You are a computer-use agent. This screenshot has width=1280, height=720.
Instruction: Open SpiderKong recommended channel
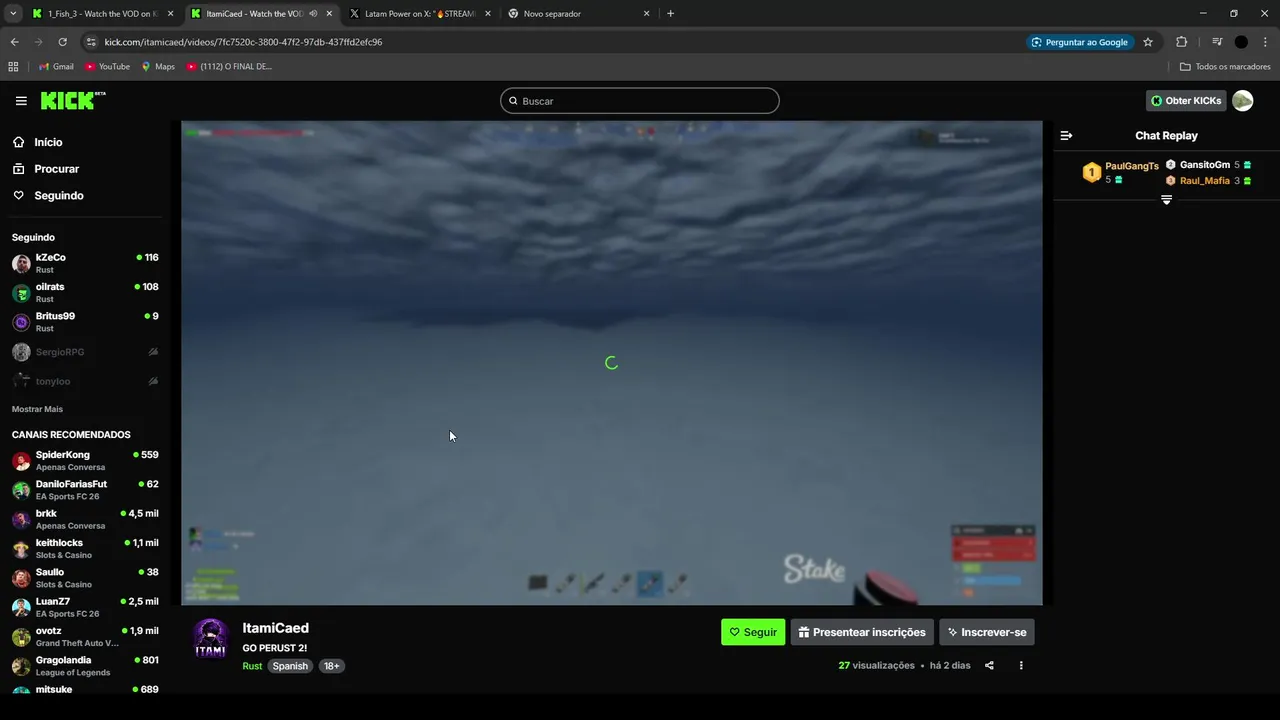click(85, 460)
